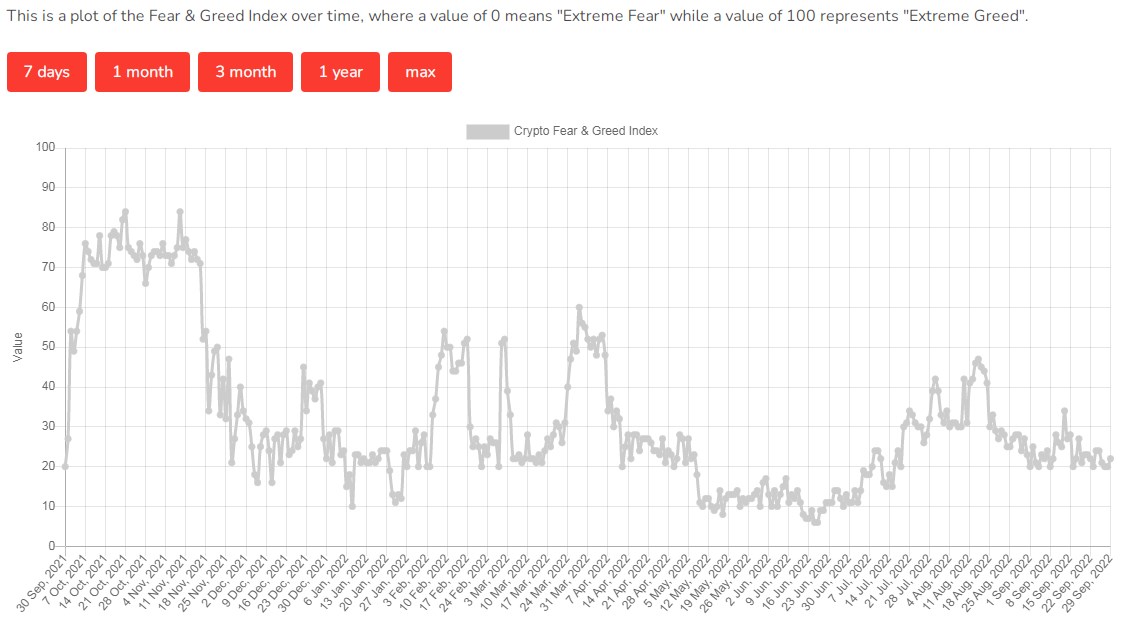The width and height of the screenshot is (1121, 621).
Task: Click the x-axis date '18 Nov, 2021'
Action: click(182, 582)
